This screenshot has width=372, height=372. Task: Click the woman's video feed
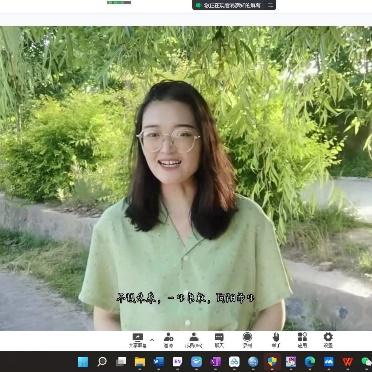(x=186, y=178)
